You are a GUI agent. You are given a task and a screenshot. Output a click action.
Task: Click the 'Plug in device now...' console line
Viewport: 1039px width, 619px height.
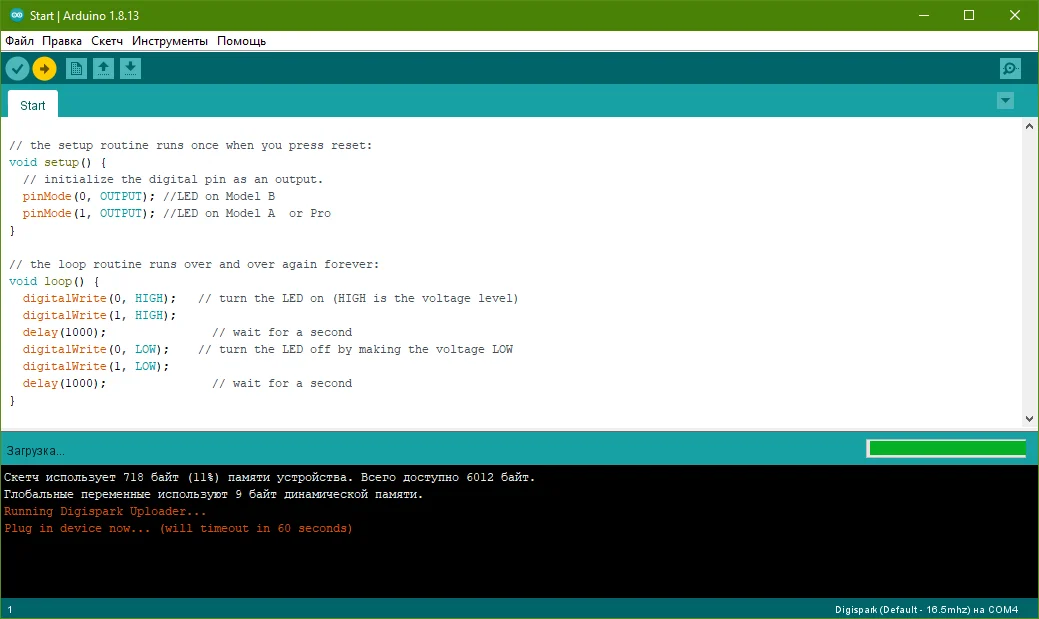pyautogui.click(x=178, y=528)
